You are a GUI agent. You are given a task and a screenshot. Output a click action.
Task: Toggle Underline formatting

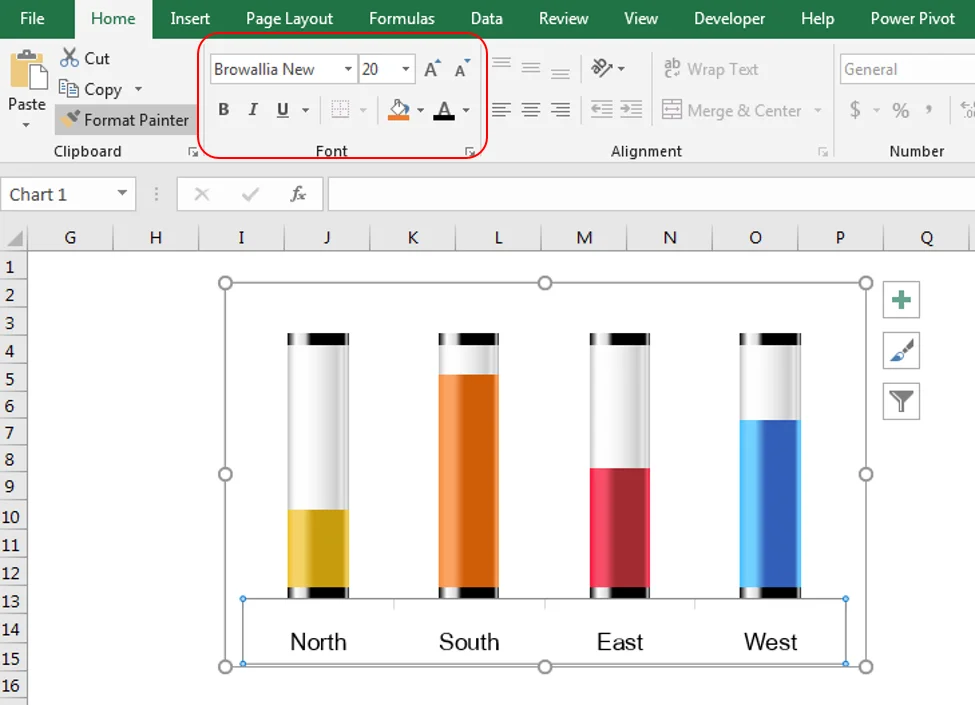(x=283, y=110)
